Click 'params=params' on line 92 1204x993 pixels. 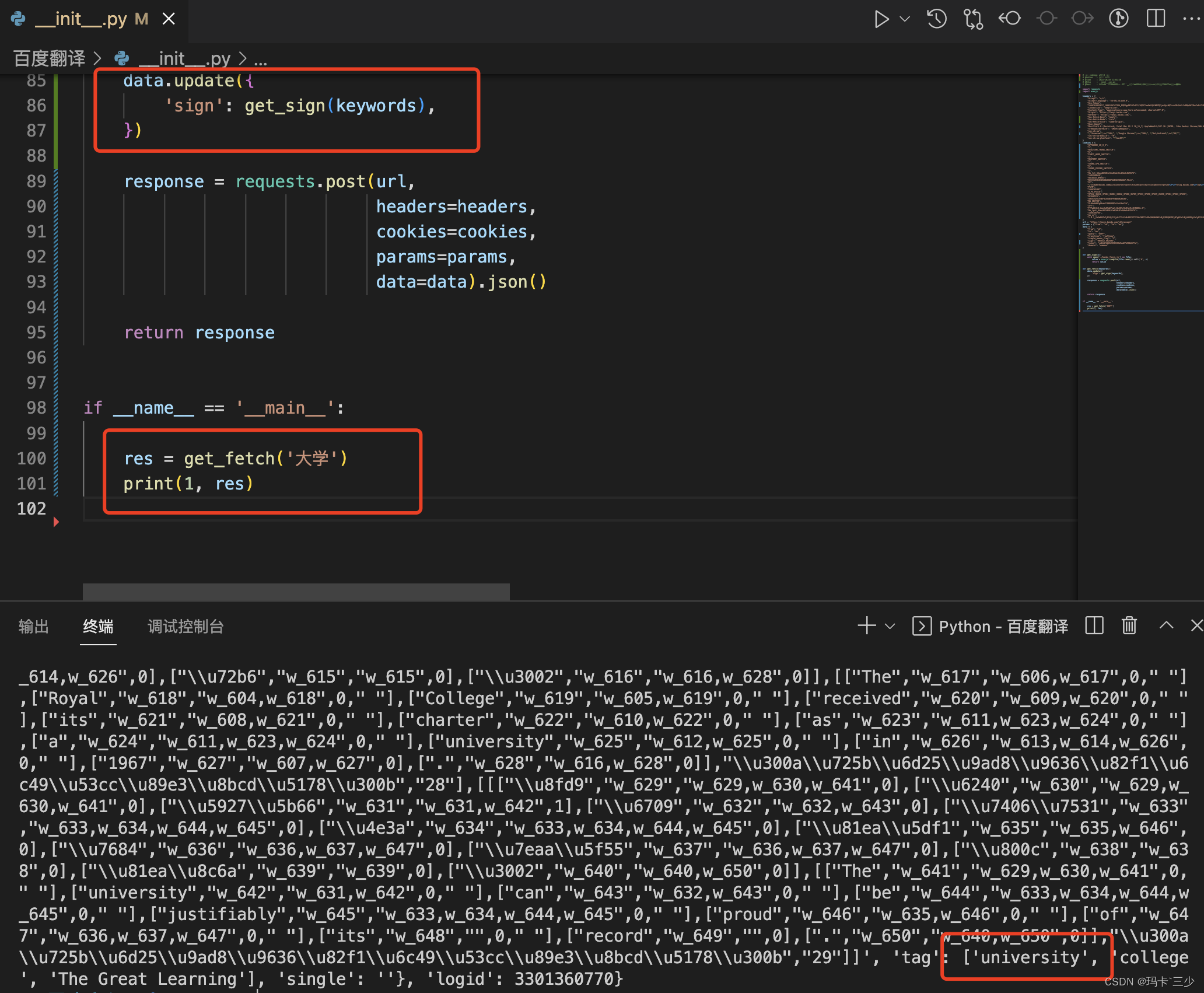442,257
